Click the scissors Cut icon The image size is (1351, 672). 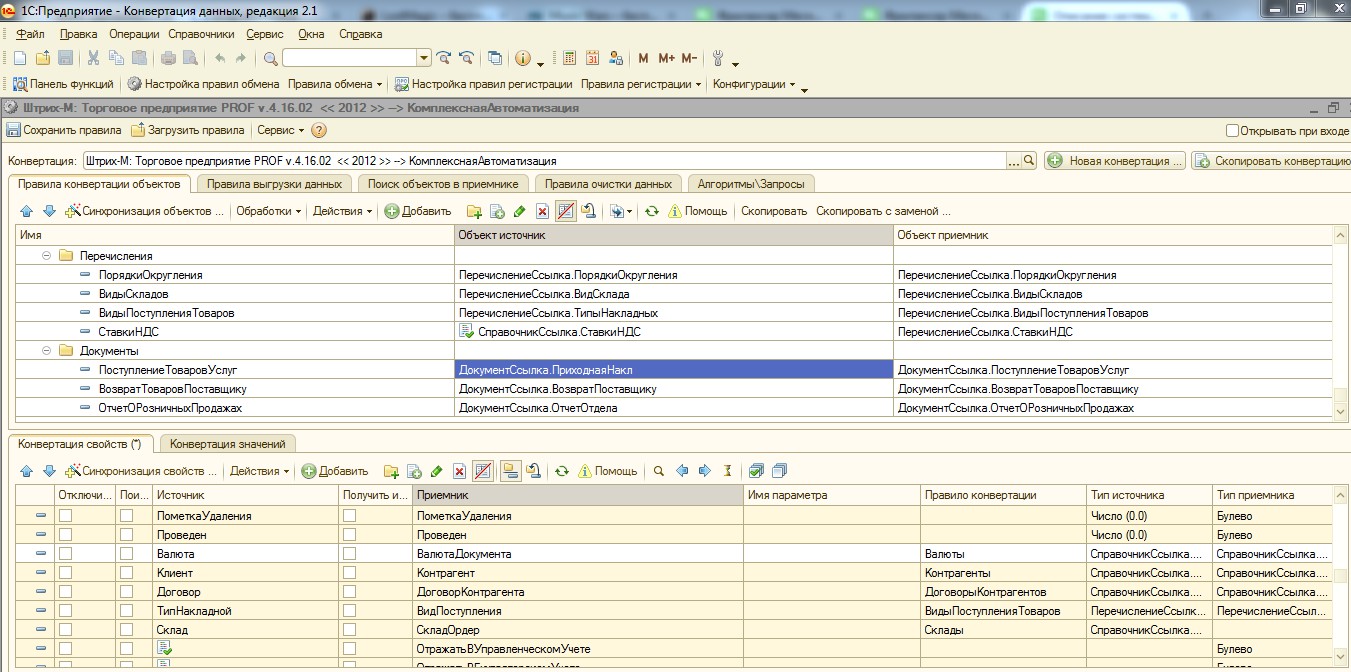point(93,58)
